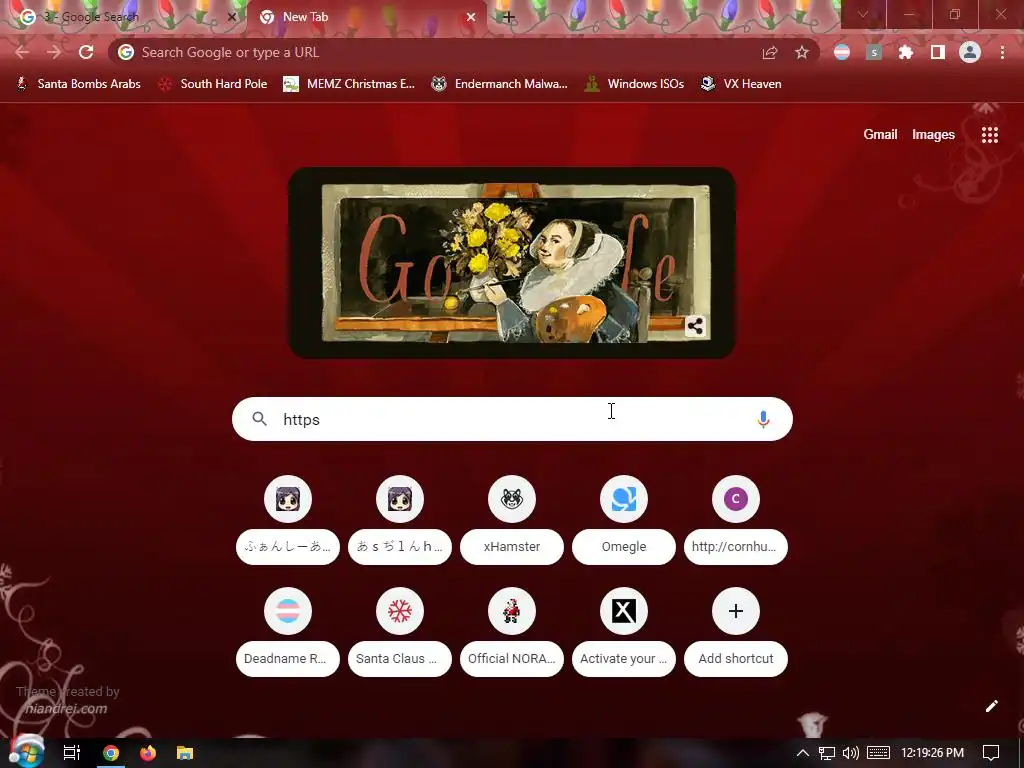Open the touch keyboard tray icon

[x=878, y=753]
